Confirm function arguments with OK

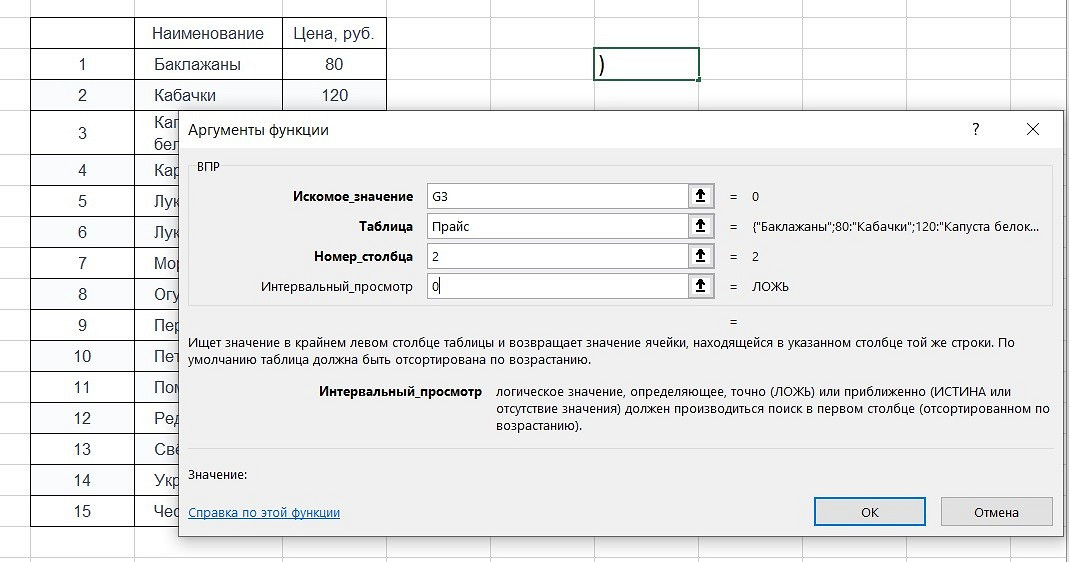870,512
